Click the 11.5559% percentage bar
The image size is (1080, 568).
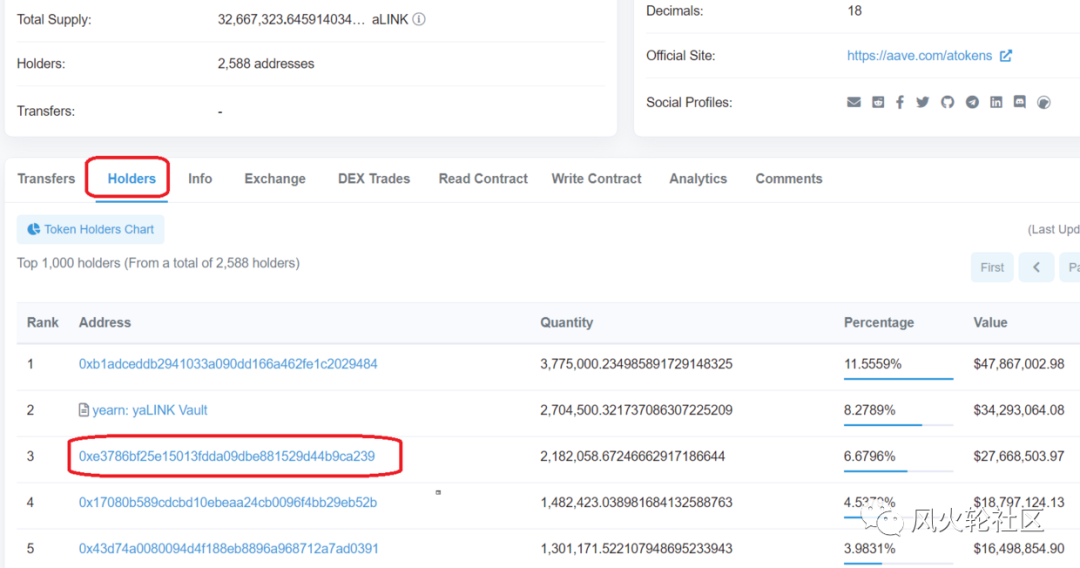[x=898, y=379]
